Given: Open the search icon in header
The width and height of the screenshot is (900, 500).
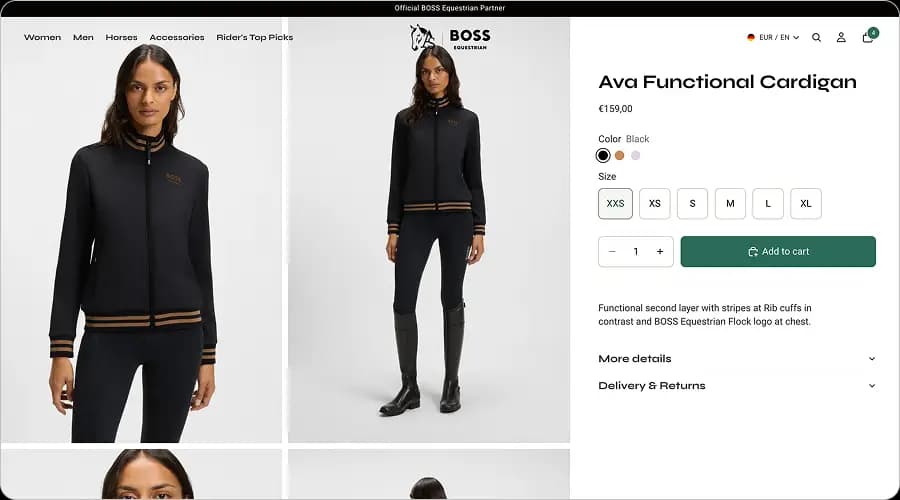Looking at the screenshot, I should point(816,38).
